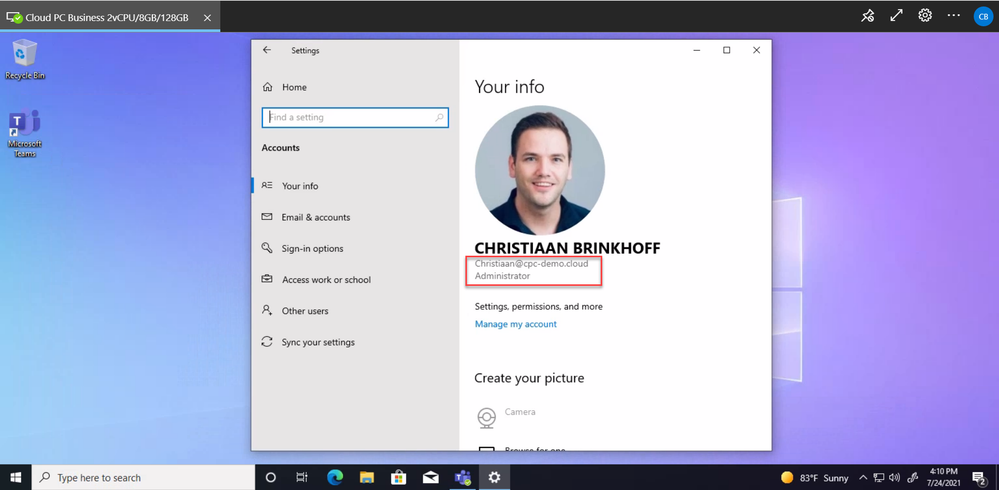Click the Manage my account link
This screenshot has height=490, width=999.
click(x=515, y=324)
